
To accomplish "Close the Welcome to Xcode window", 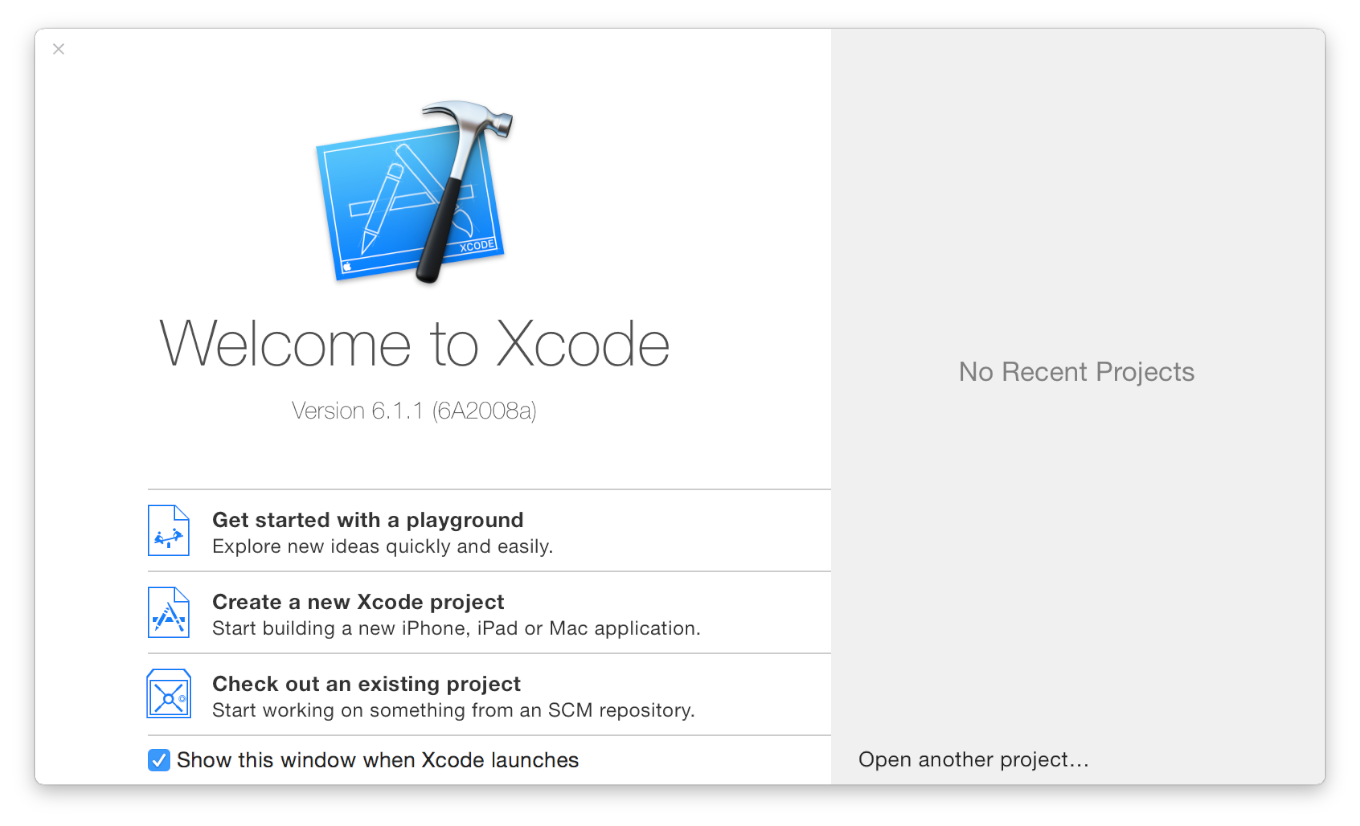I will click(x=59, y=49).
